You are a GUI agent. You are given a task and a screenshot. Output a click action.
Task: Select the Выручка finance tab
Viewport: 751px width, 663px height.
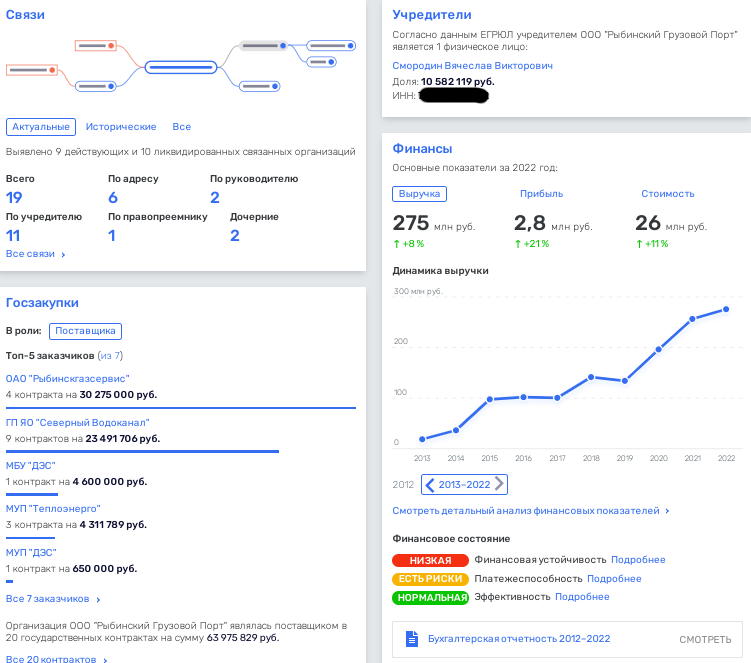419,194
